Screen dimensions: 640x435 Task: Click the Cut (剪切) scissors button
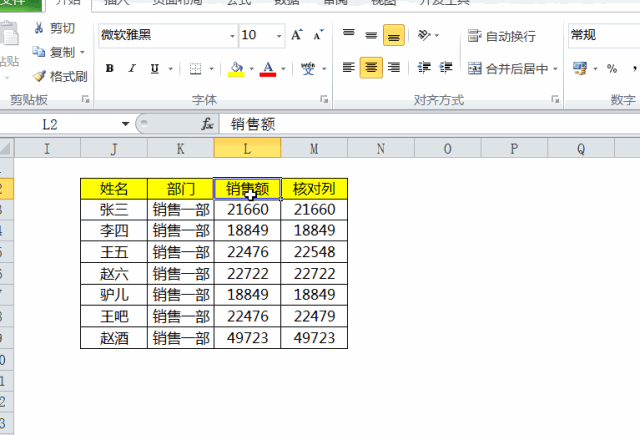tap(55, 28)
